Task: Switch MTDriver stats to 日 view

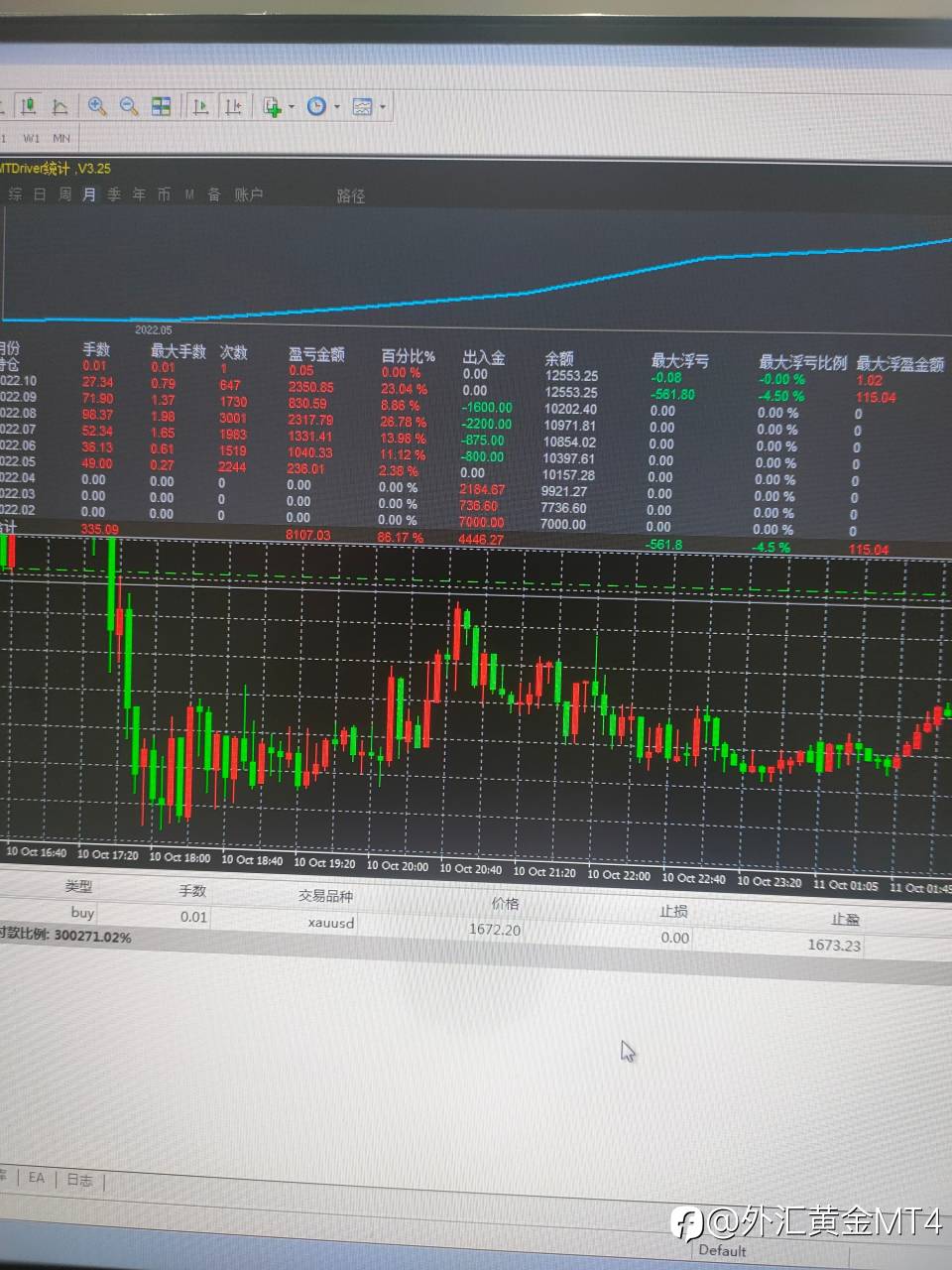Action: pyautogui.click(x=40, y=194)
